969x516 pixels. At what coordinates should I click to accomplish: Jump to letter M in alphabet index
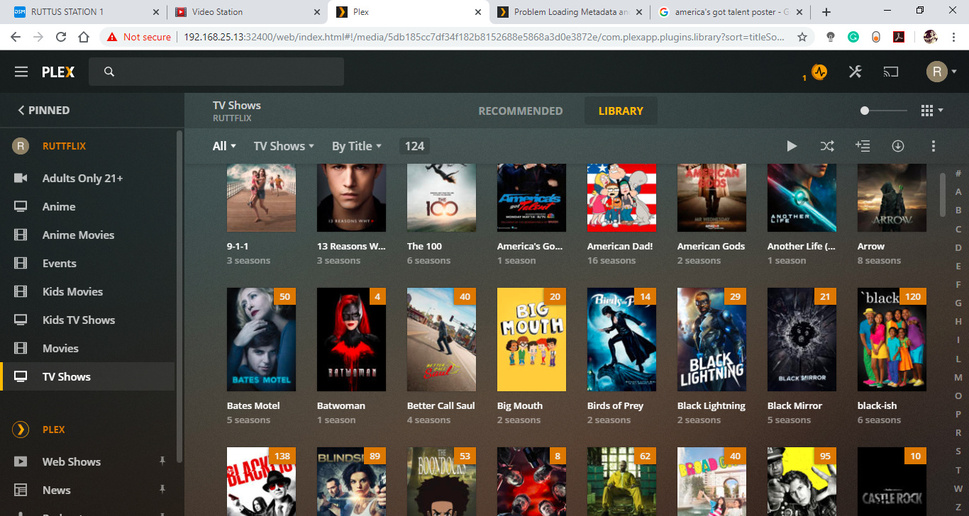click(958, 377)
